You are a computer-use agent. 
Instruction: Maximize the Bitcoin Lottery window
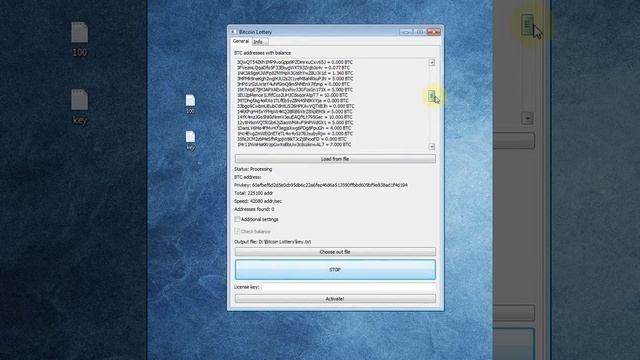[x=420, y=32]
